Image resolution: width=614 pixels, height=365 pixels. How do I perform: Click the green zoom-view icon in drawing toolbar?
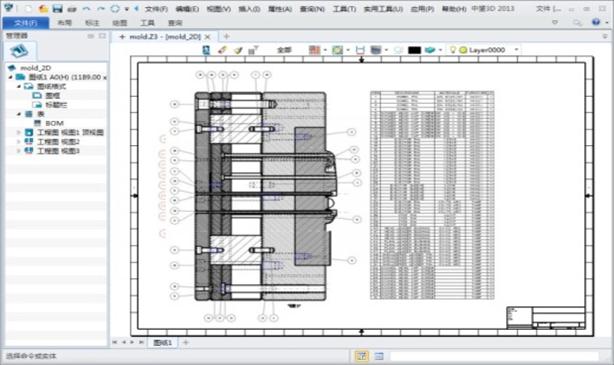(337, 50)
